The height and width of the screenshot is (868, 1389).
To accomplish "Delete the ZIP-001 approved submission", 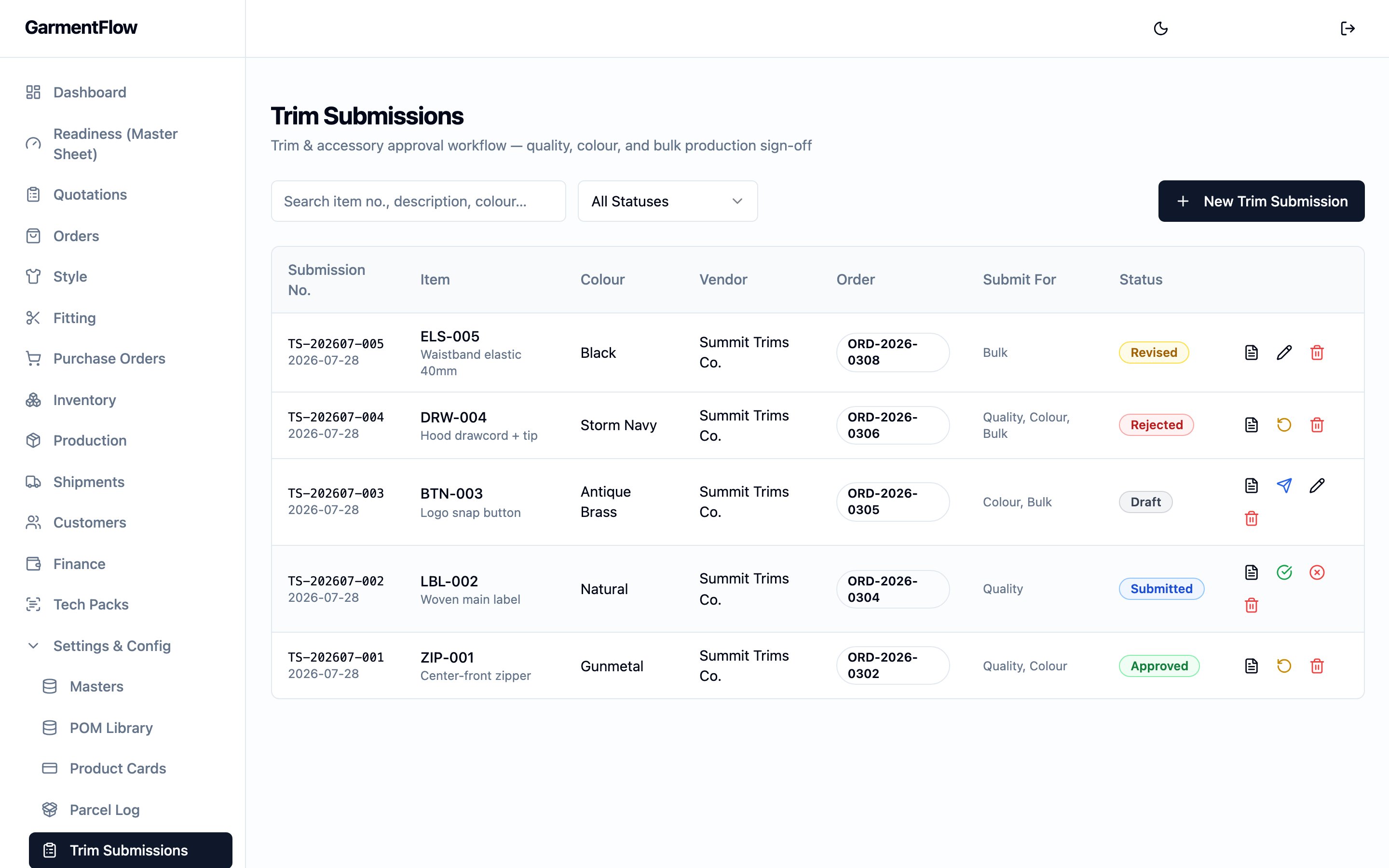I will [x=1317, y=666].
